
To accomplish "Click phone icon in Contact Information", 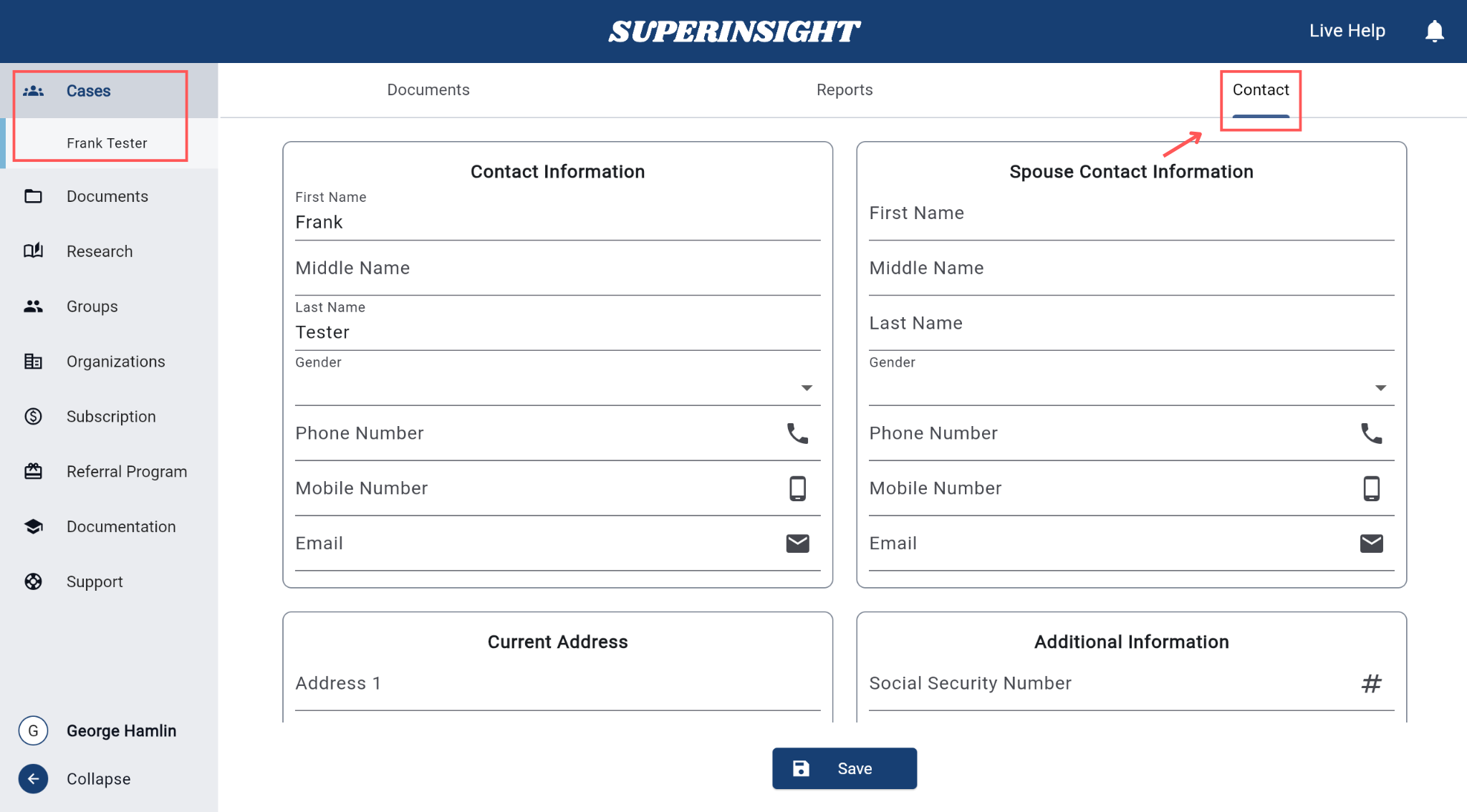I will pyautogui.click(x=797, y=433).
